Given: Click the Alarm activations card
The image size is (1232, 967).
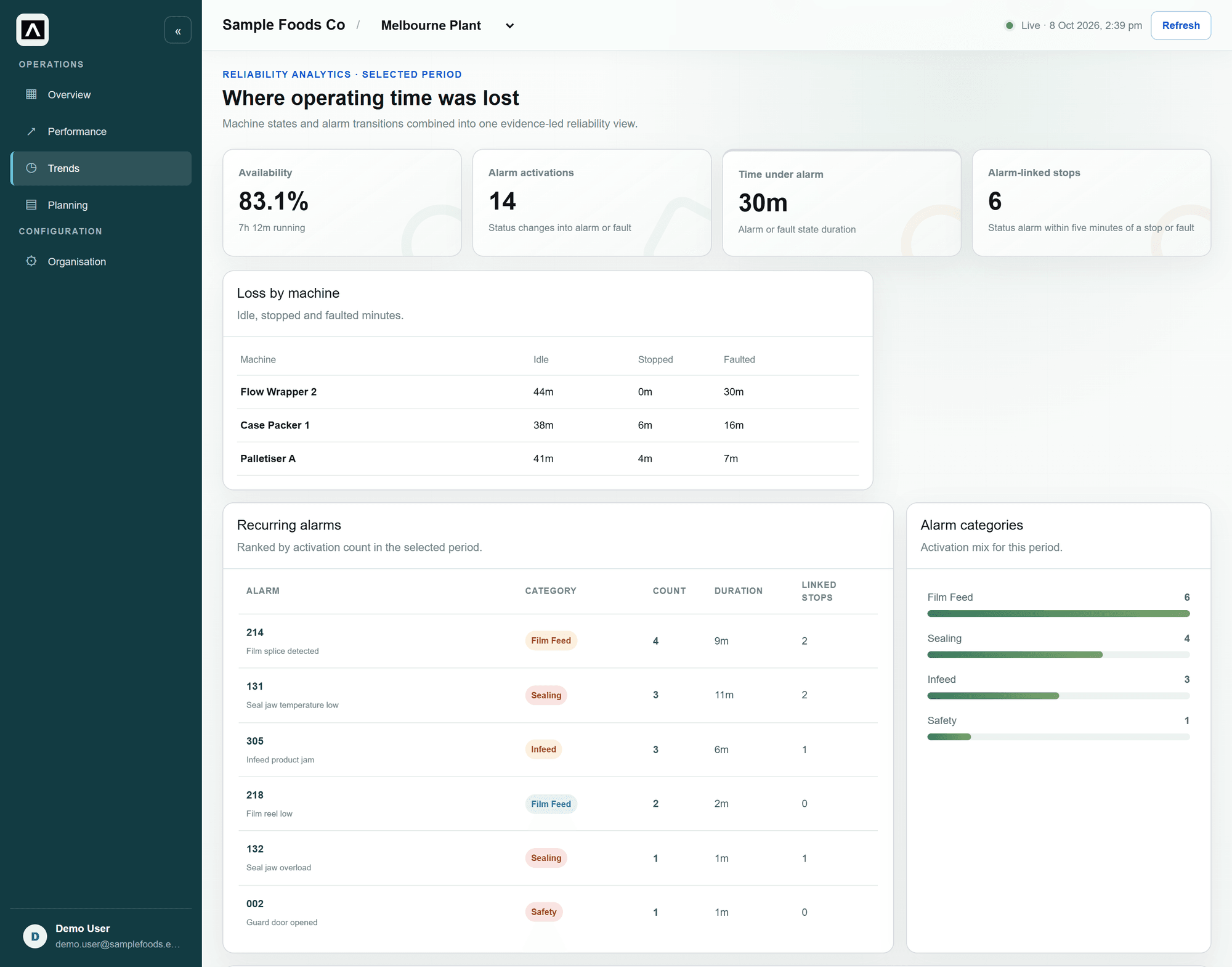Looking at the screenshot, I should pyautogui.click(x=592, y=202).
